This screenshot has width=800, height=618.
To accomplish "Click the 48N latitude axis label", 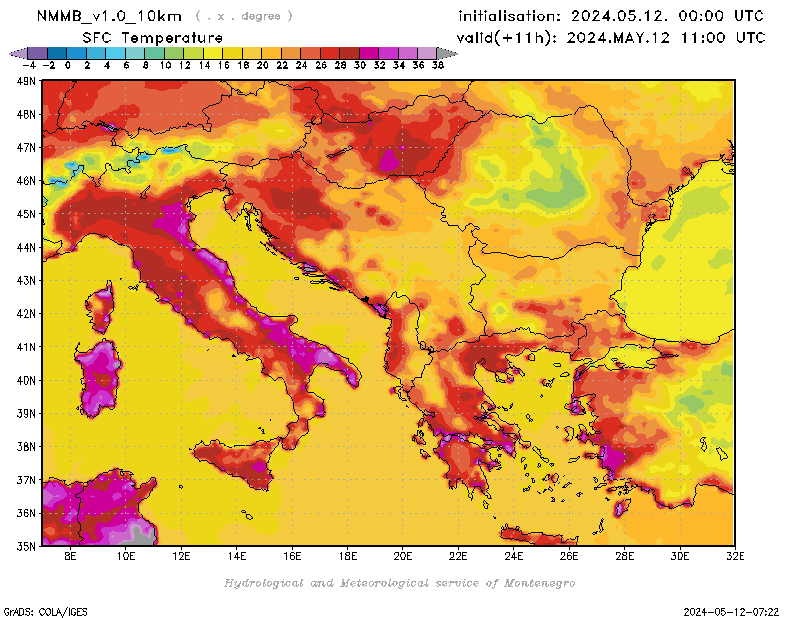I will (27, 114).
